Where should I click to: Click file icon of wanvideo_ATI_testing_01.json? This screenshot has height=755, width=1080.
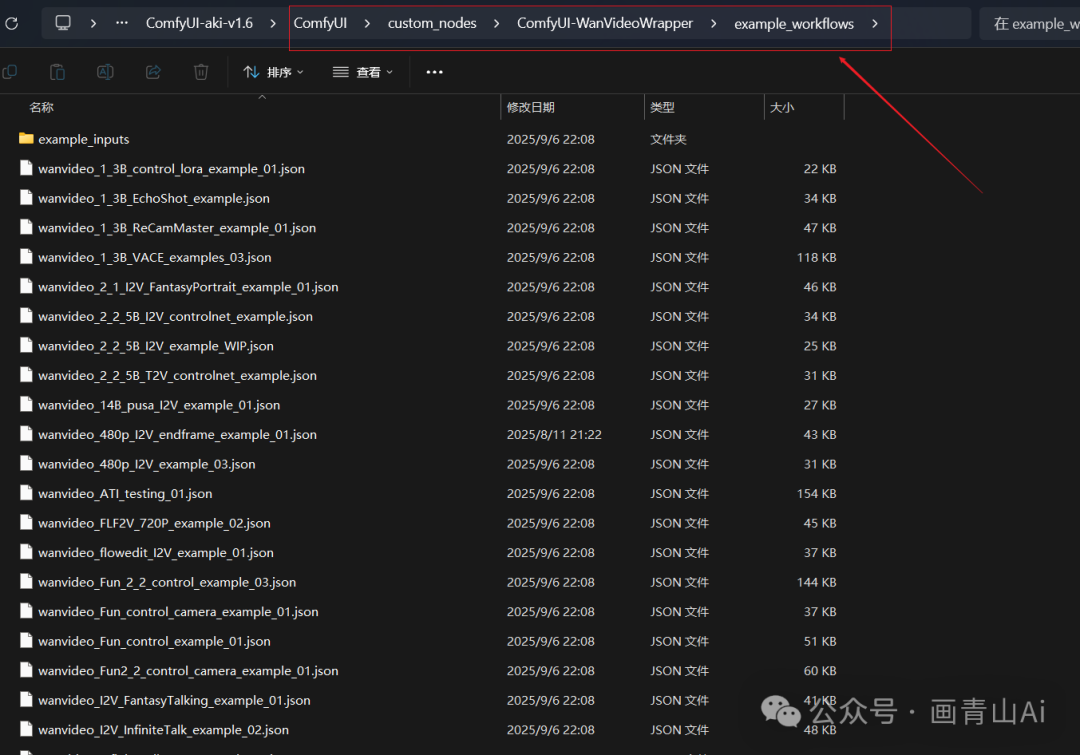pyautogui.click(x=26, y=493)
